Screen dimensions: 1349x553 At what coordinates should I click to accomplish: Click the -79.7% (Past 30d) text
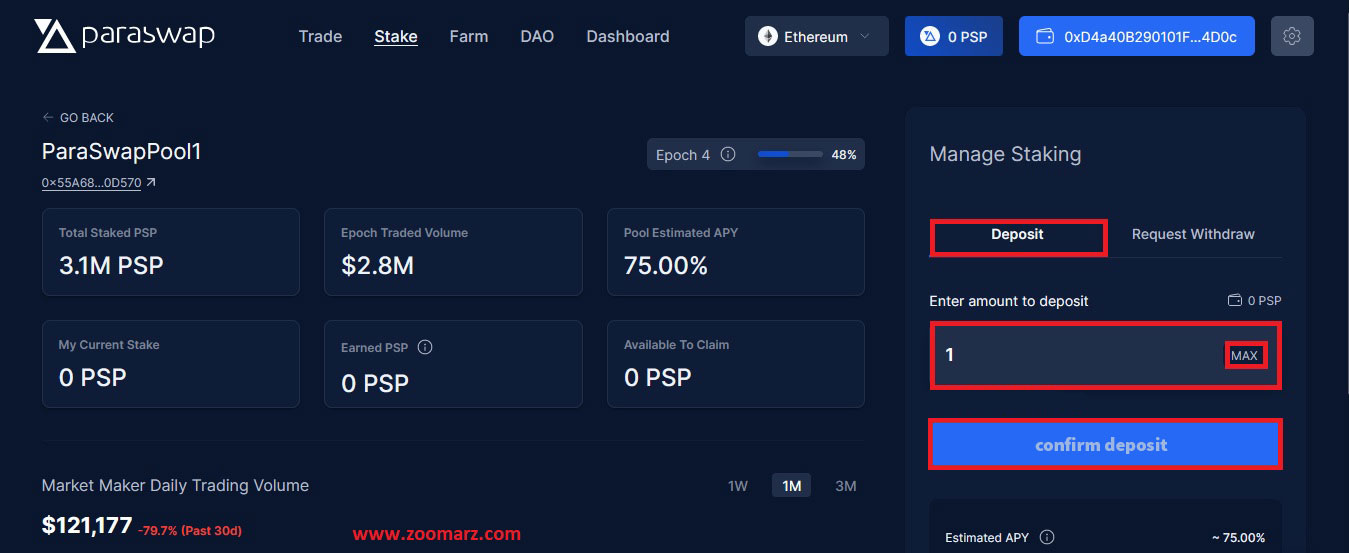pyautogui.click(x=190, y=530)
